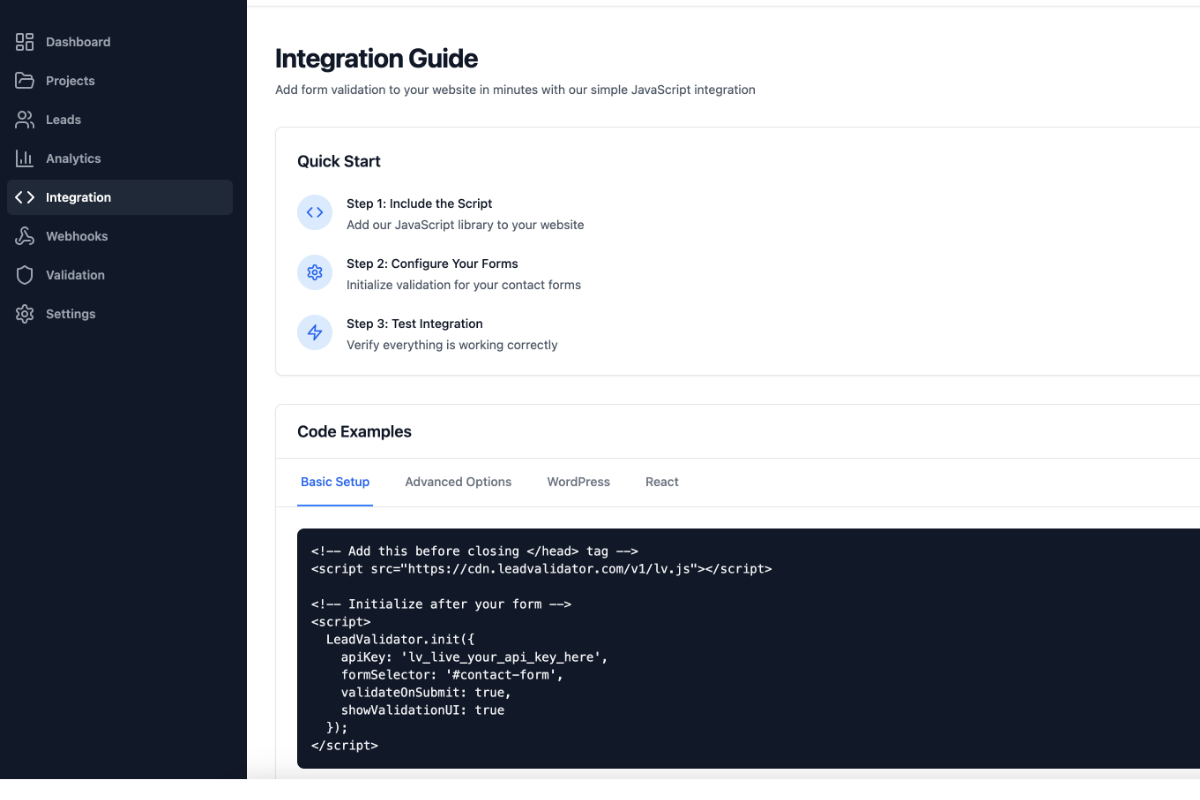Click the Projects folder icon
The height and width of the screenshot is (800, 1200).
[25, 81]
